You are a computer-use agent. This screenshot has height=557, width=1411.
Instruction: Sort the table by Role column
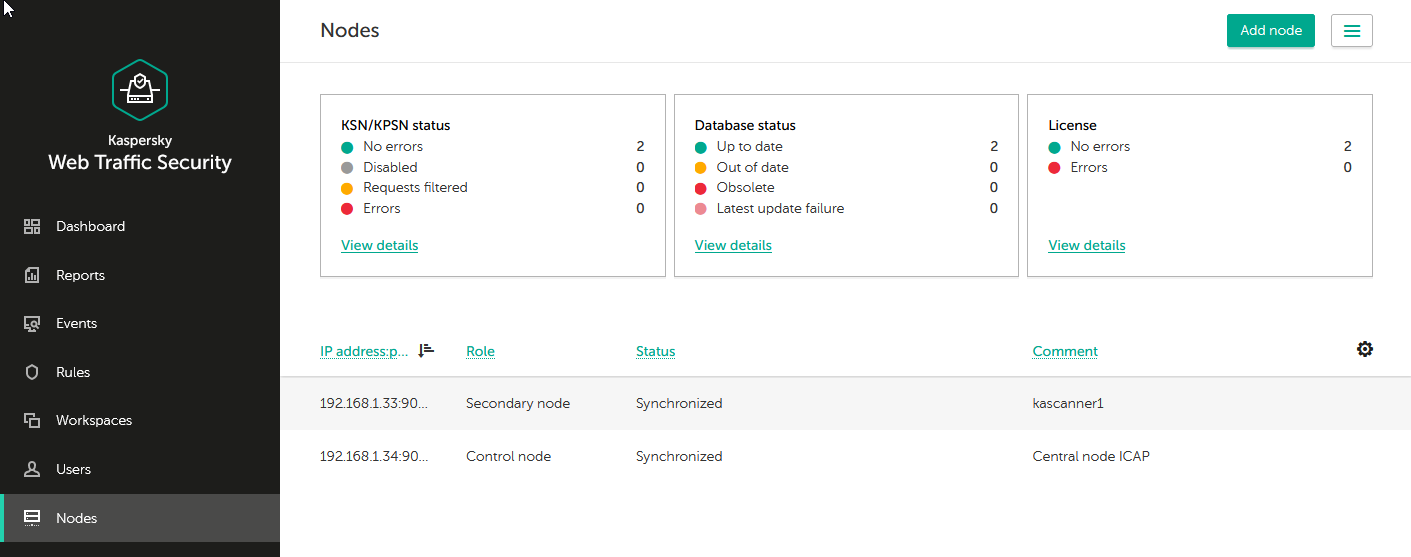coord(480,352)
